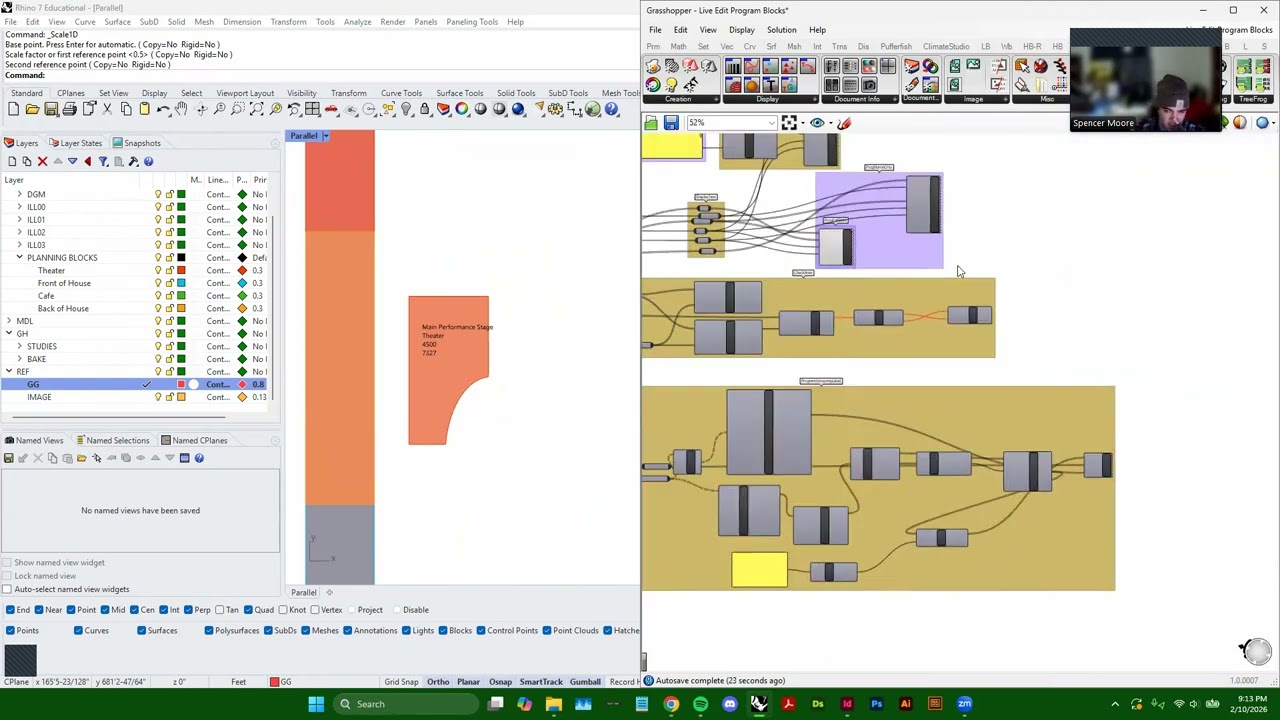Viewport: 1280px width, 720px height.
Task: Expand the MDL layer
Action: (x=9, y=321)
